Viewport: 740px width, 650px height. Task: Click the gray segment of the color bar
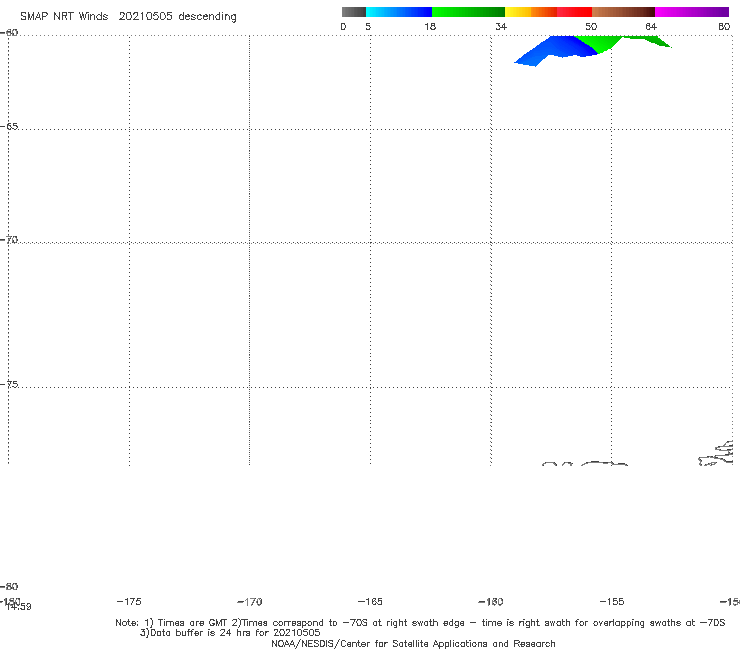click(x=354, y=12)
